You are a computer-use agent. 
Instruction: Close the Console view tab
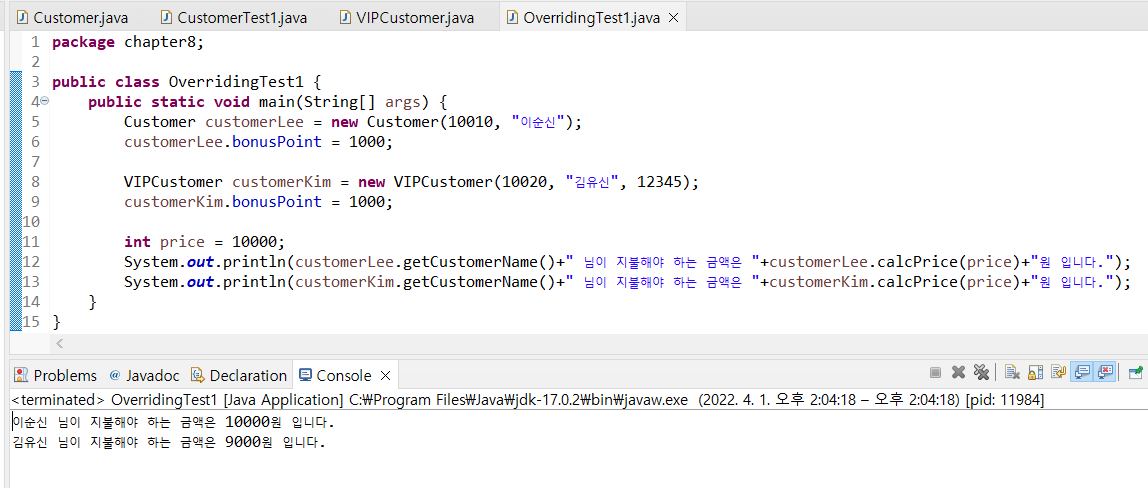384,376
